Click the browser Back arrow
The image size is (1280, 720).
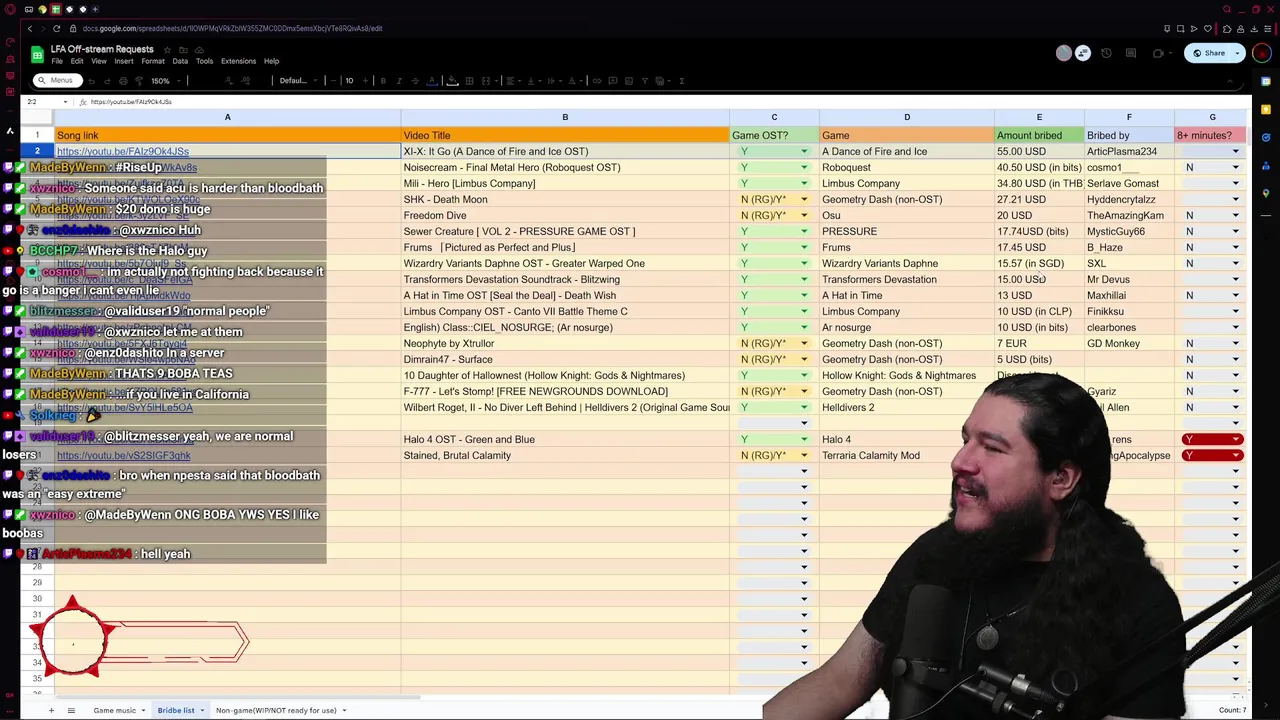[30, 28]
